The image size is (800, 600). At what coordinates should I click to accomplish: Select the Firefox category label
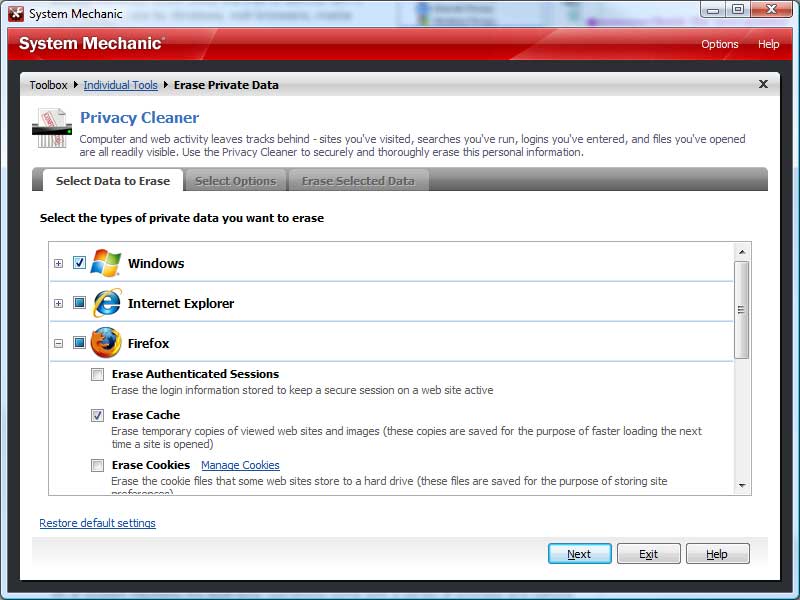148,343
